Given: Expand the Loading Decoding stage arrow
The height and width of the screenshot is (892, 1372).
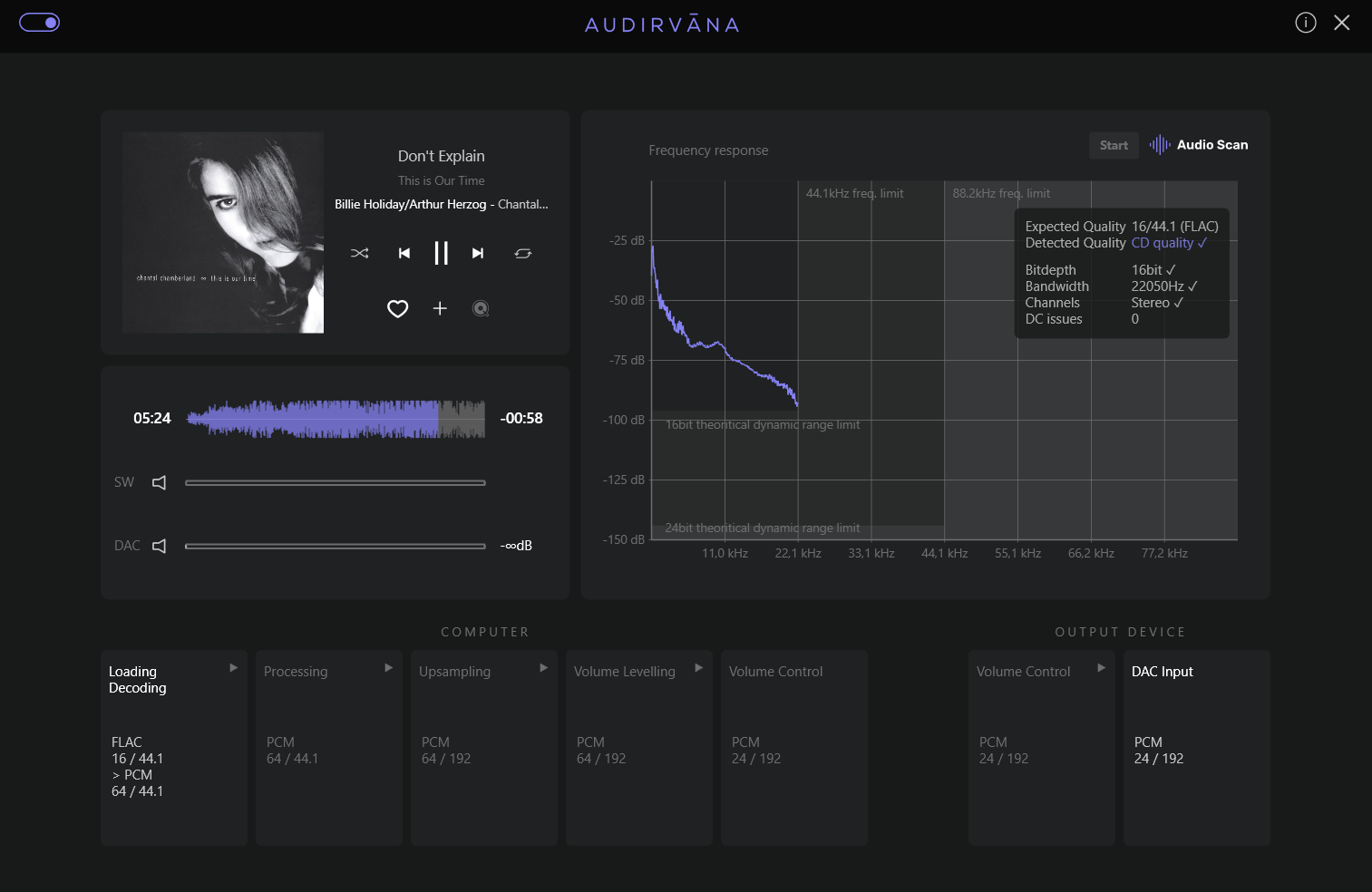Looking at the screenshot, I should click(x=233, y=667).
